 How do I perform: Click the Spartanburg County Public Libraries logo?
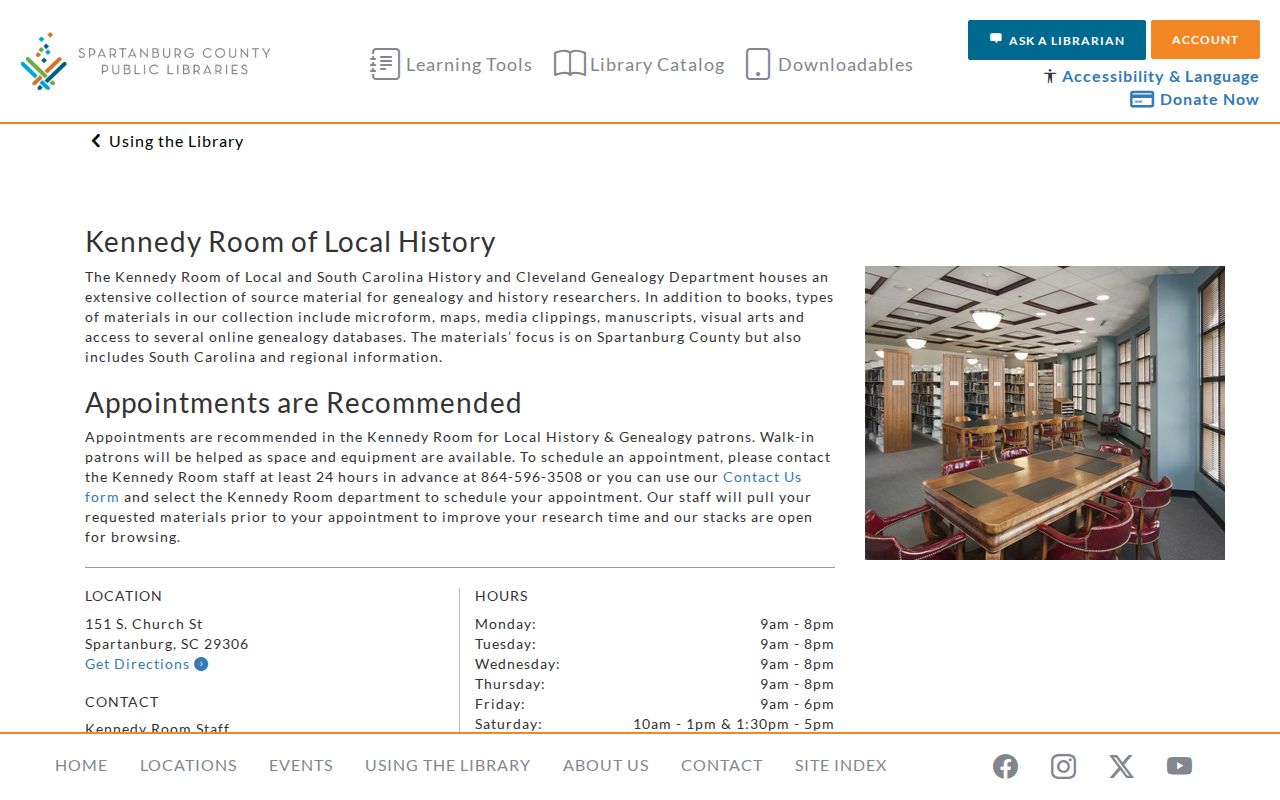point(145,61)
